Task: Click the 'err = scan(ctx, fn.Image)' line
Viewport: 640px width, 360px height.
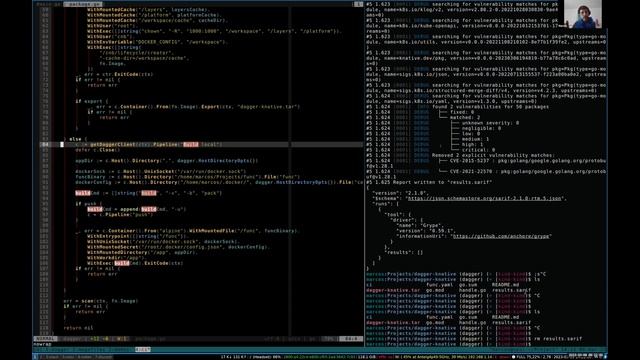Action: coord(101,301)
